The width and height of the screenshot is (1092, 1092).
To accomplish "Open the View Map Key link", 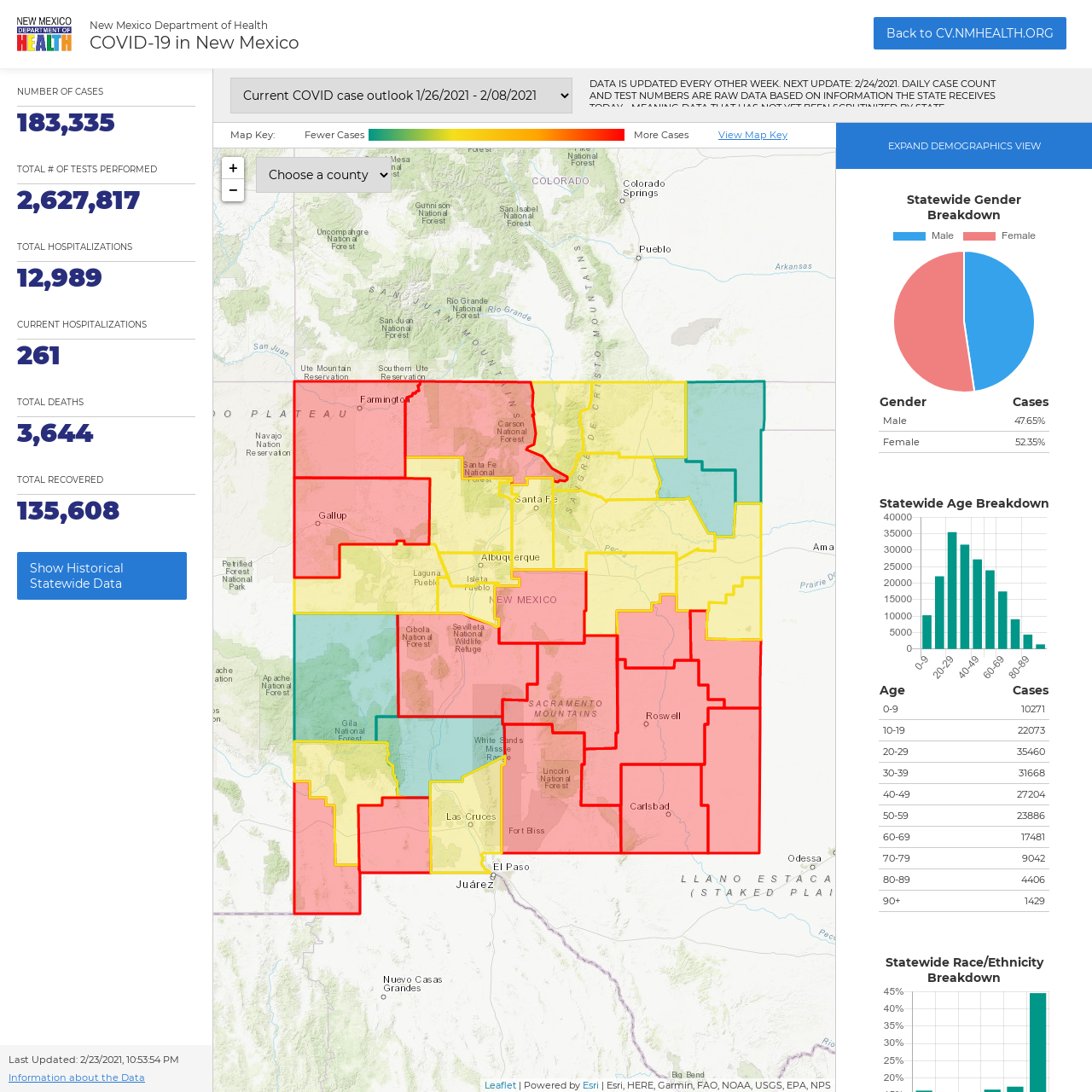I will pos(752,135).
